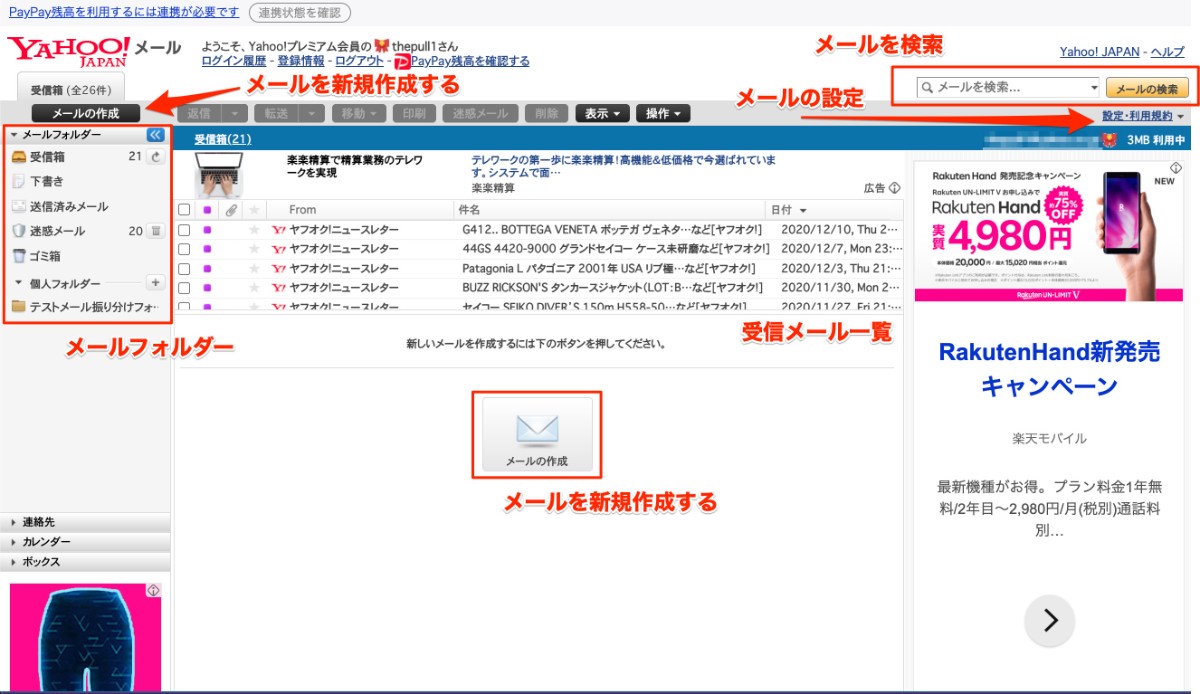Click the round next-arrow in the Rakuten ad
This screenshot has height=694, width=1200.
[1050, 620]
